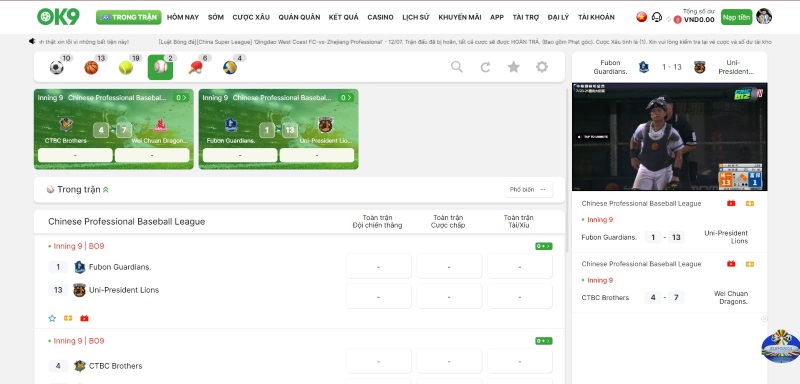Open the KẾT QUẢ menu item

tap(343, 17)
